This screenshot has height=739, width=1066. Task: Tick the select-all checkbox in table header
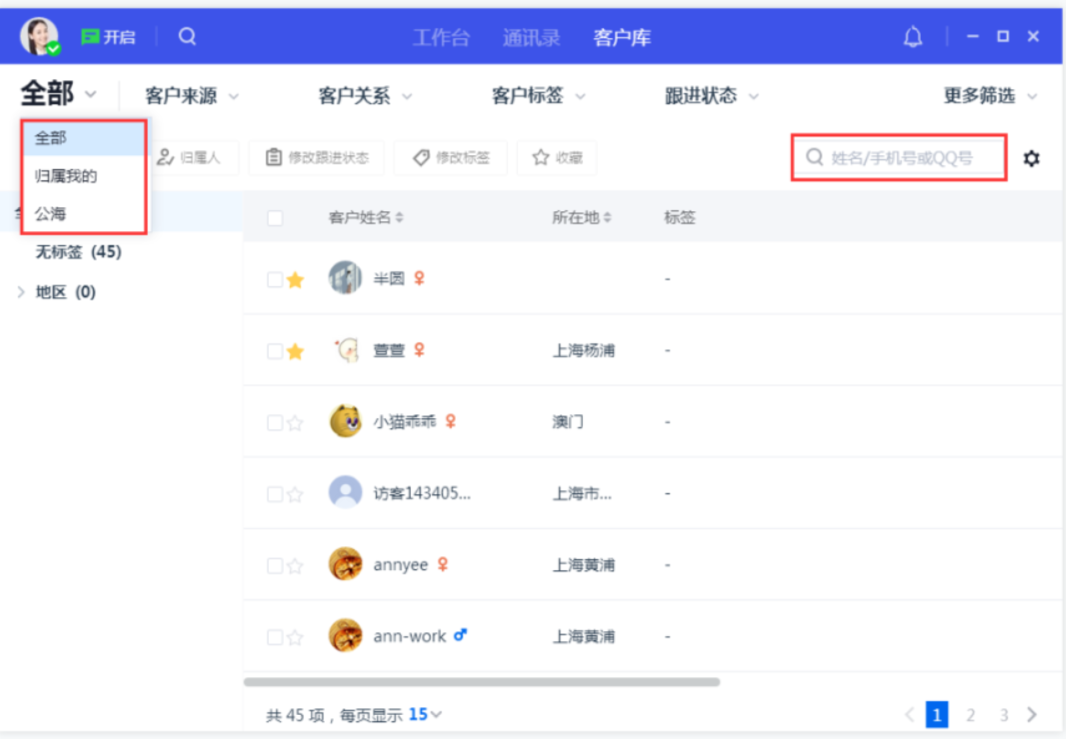coord(275,218)
